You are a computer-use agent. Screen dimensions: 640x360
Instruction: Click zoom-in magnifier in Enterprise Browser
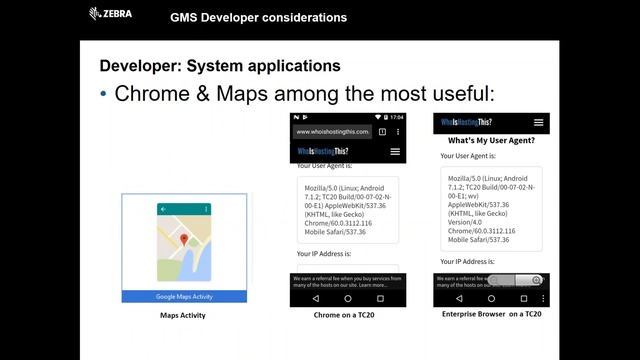(536, 280)
